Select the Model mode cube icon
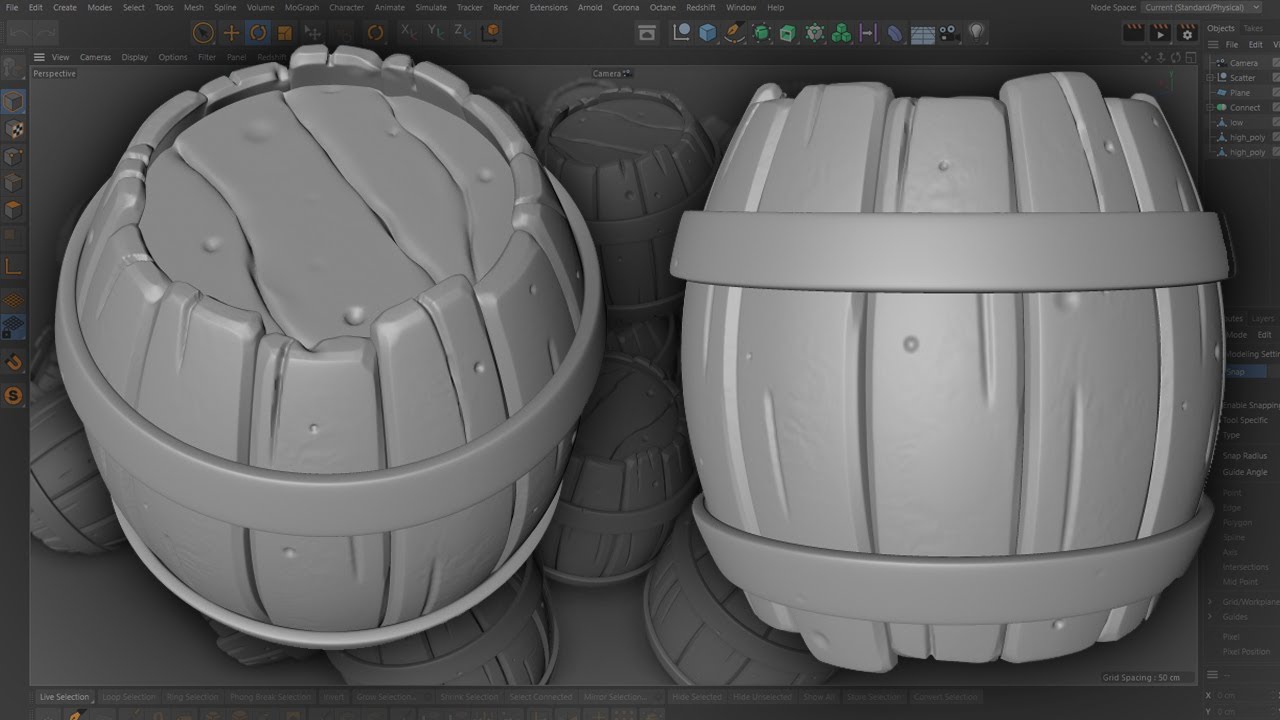The width and height of the screenshot is (1280, 720). click(14, 101)
